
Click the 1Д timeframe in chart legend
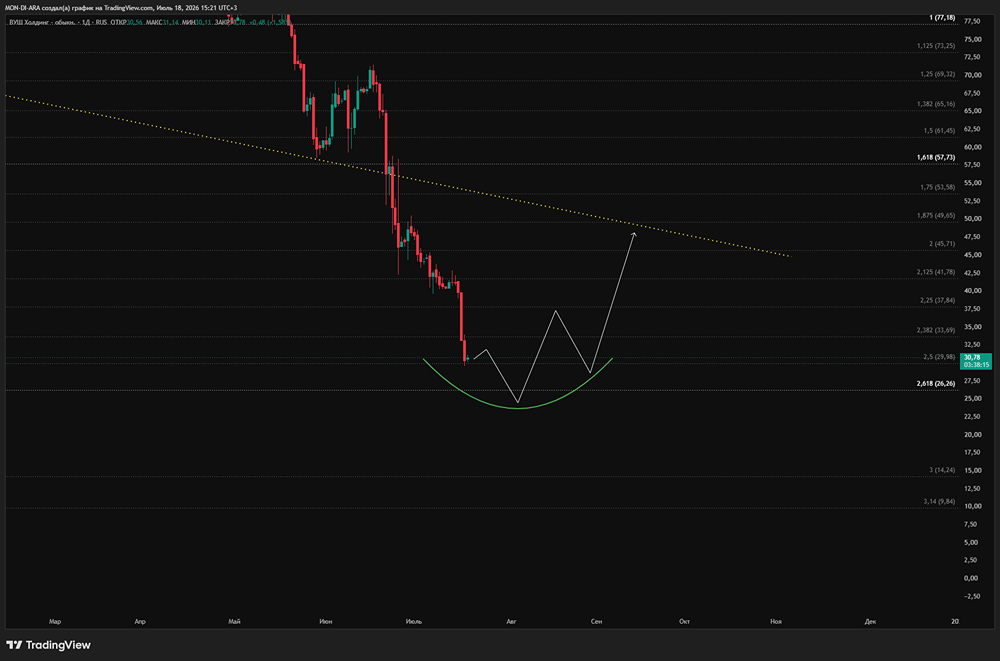pos(86,22)
